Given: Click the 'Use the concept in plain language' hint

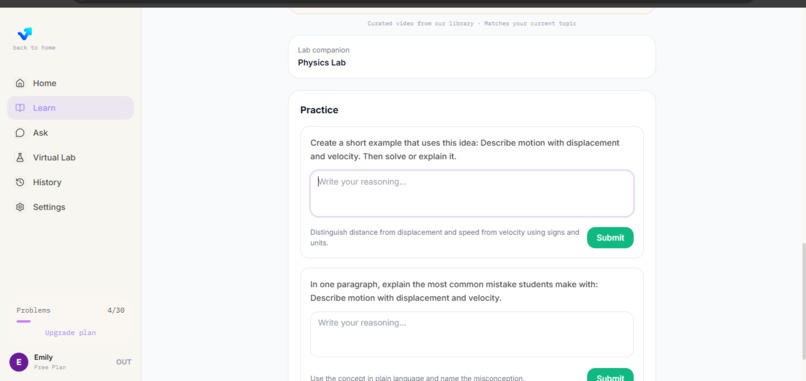Looking at the screenshot, I should pos(417,378).
